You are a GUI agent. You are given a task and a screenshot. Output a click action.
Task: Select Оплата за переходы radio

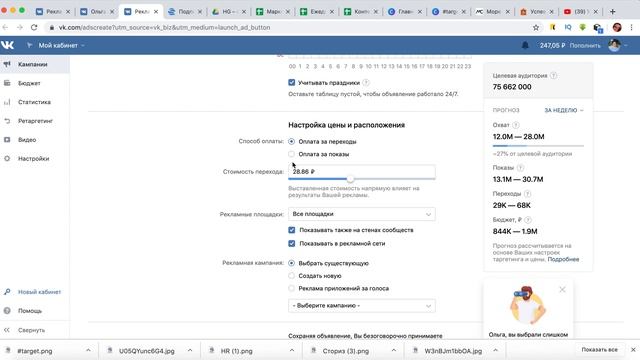(291, 142)
